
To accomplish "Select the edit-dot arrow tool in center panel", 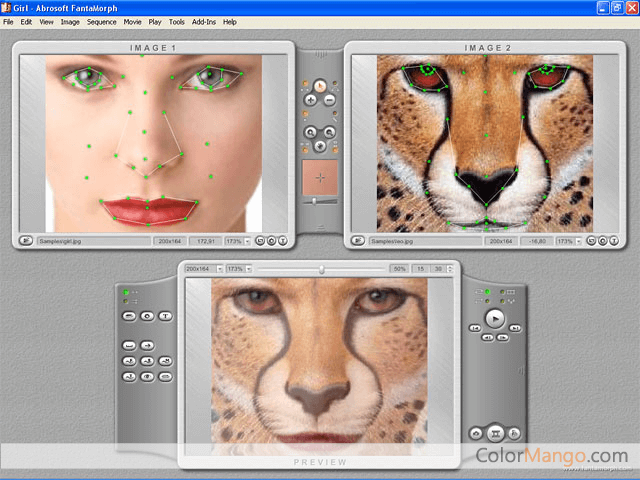I will [320, 86].
